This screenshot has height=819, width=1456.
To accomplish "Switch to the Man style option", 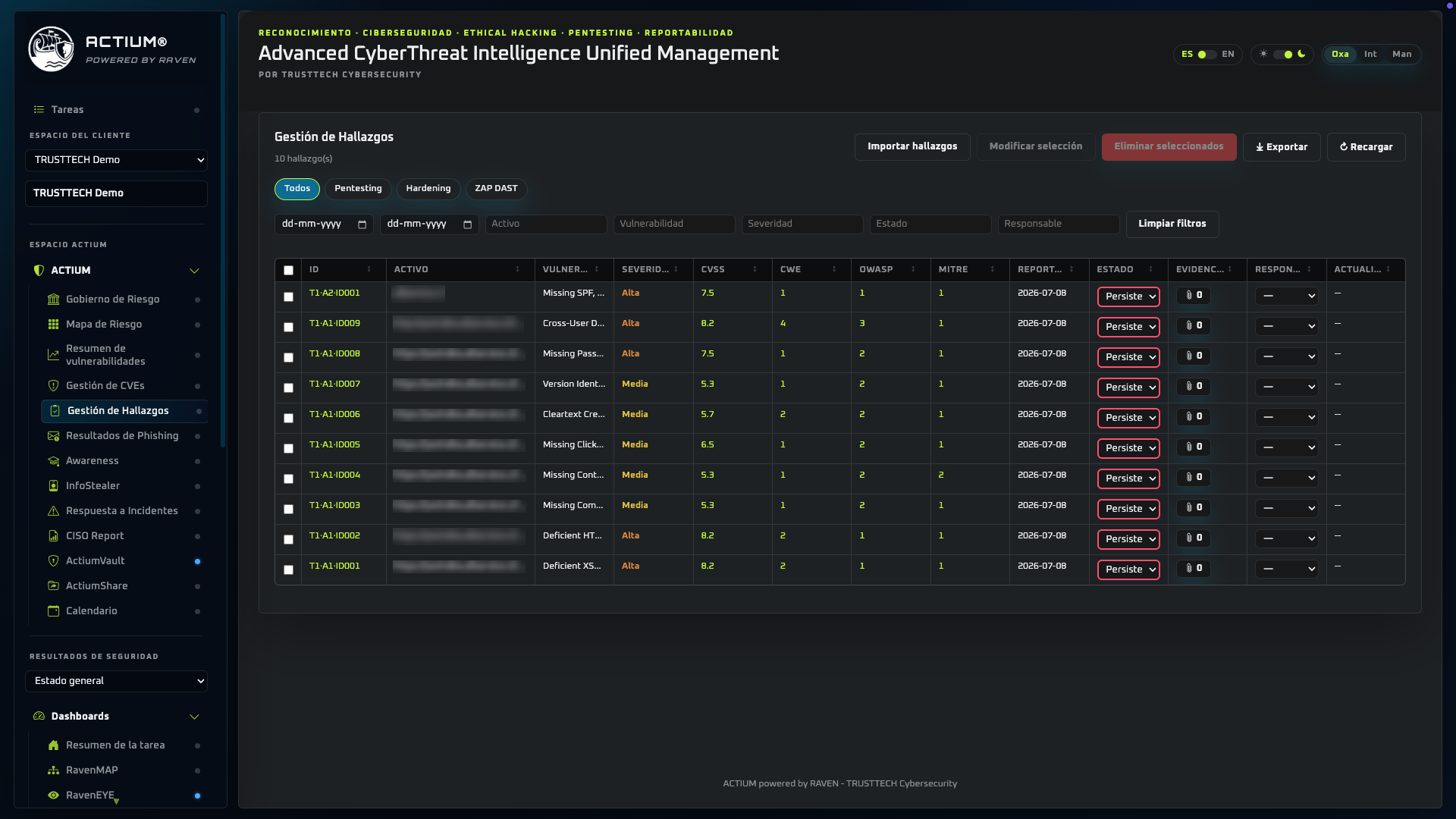I will tap(1402, 55).
